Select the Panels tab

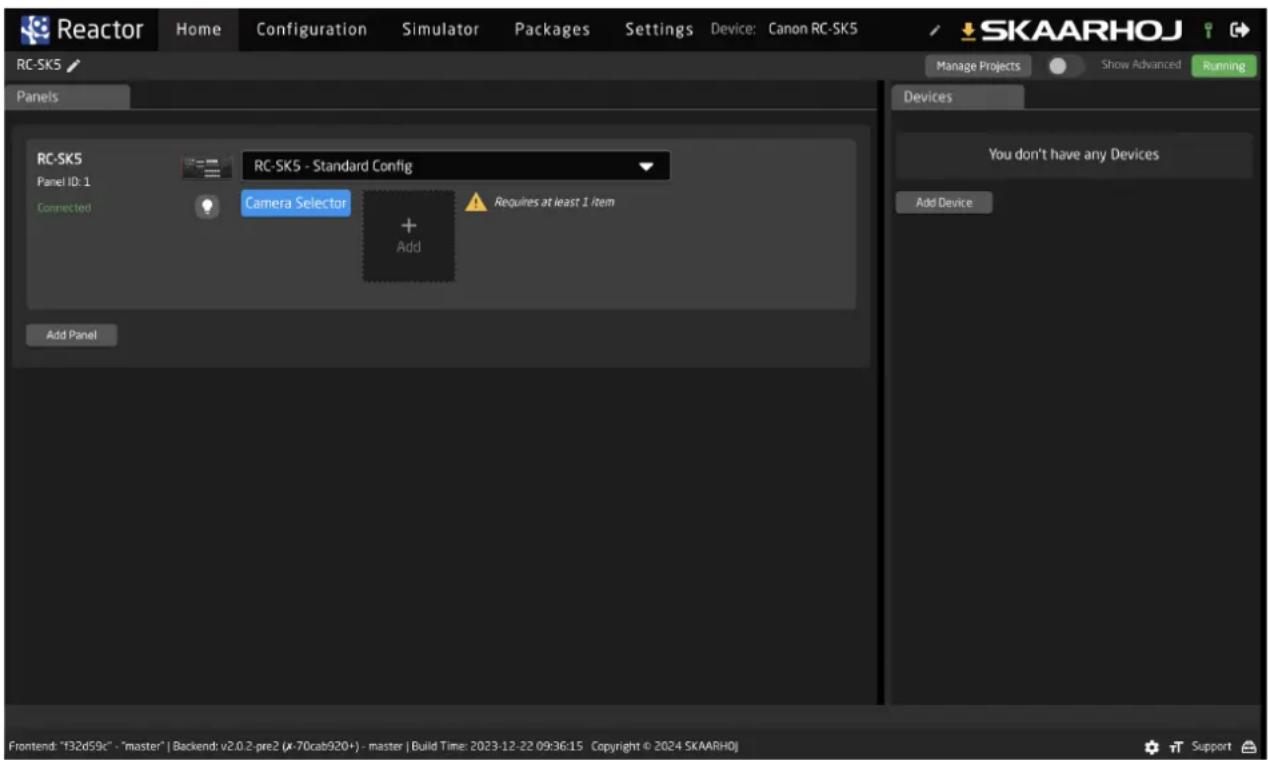point(68,97)
